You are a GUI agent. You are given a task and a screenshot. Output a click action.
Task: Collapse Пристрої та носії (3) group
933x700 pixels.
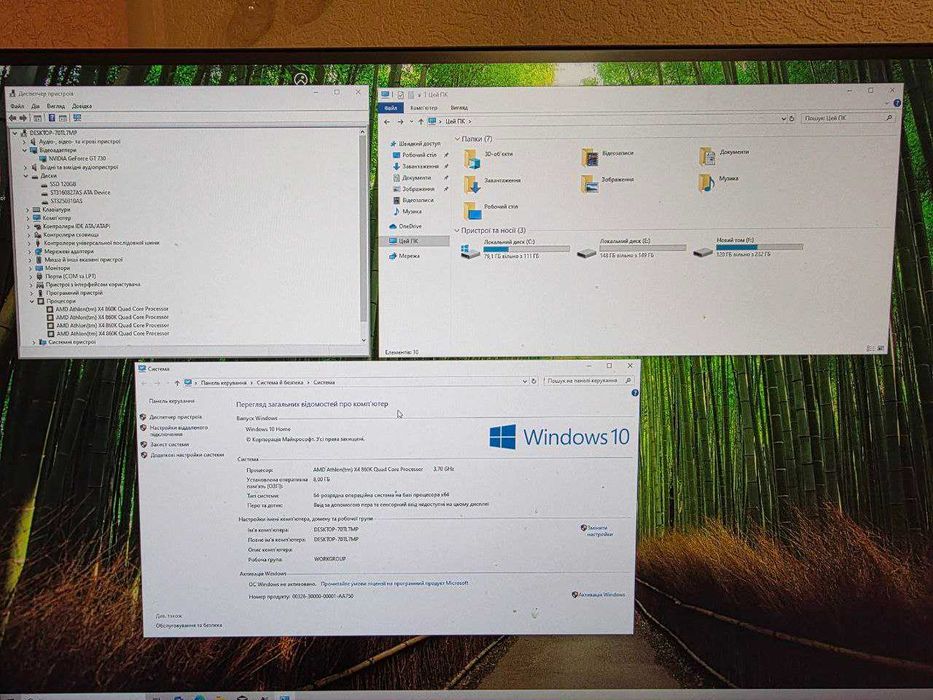(456, 230)
